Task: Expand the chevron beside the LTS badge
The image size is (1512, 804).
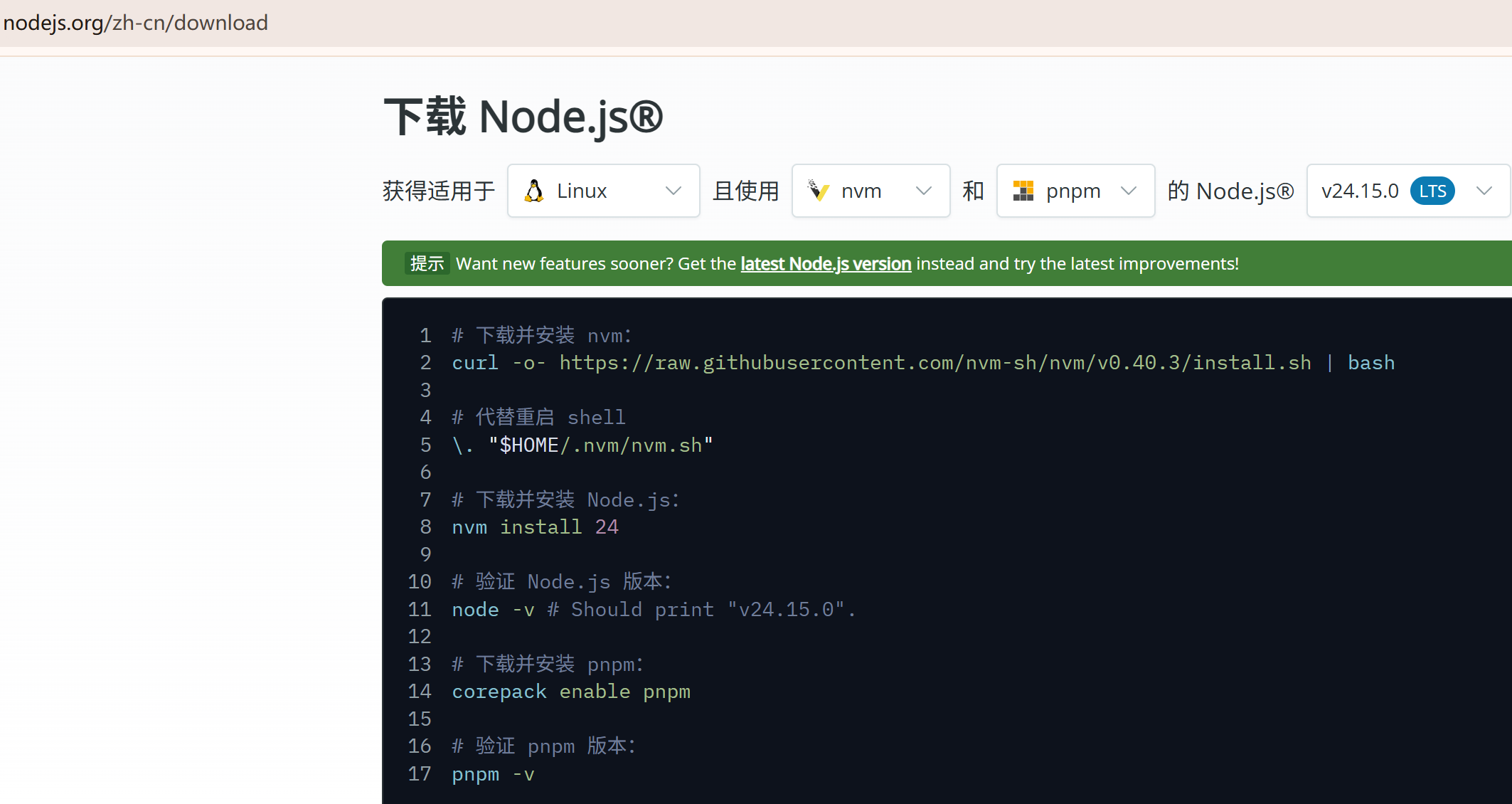Action: [1484, 191]
